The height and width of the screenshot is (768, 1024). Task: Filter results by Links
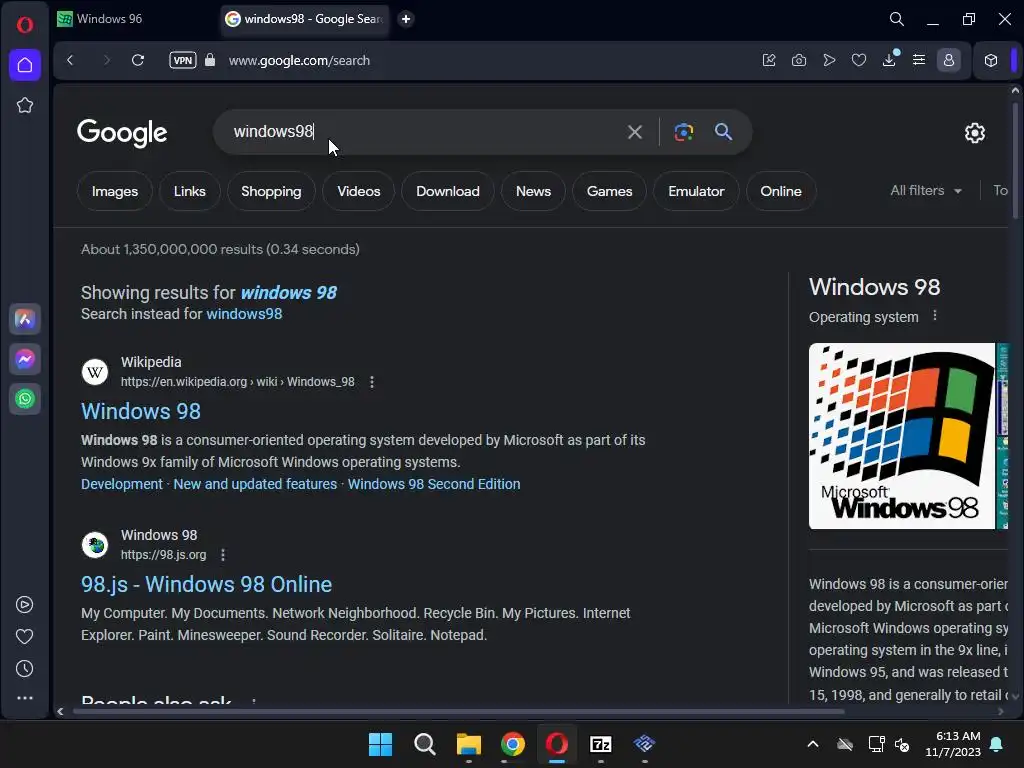click(x=189, y=191)
